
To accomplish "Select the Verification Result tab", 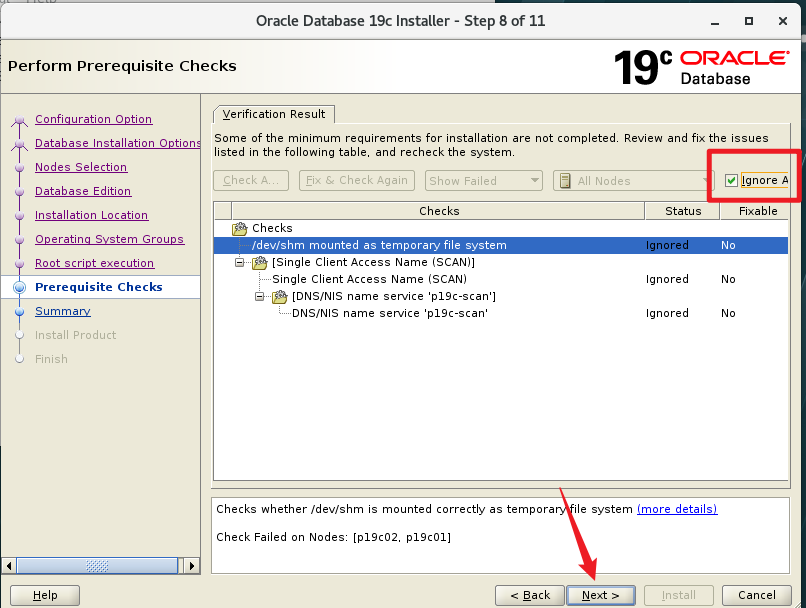I will pos(273,114).
